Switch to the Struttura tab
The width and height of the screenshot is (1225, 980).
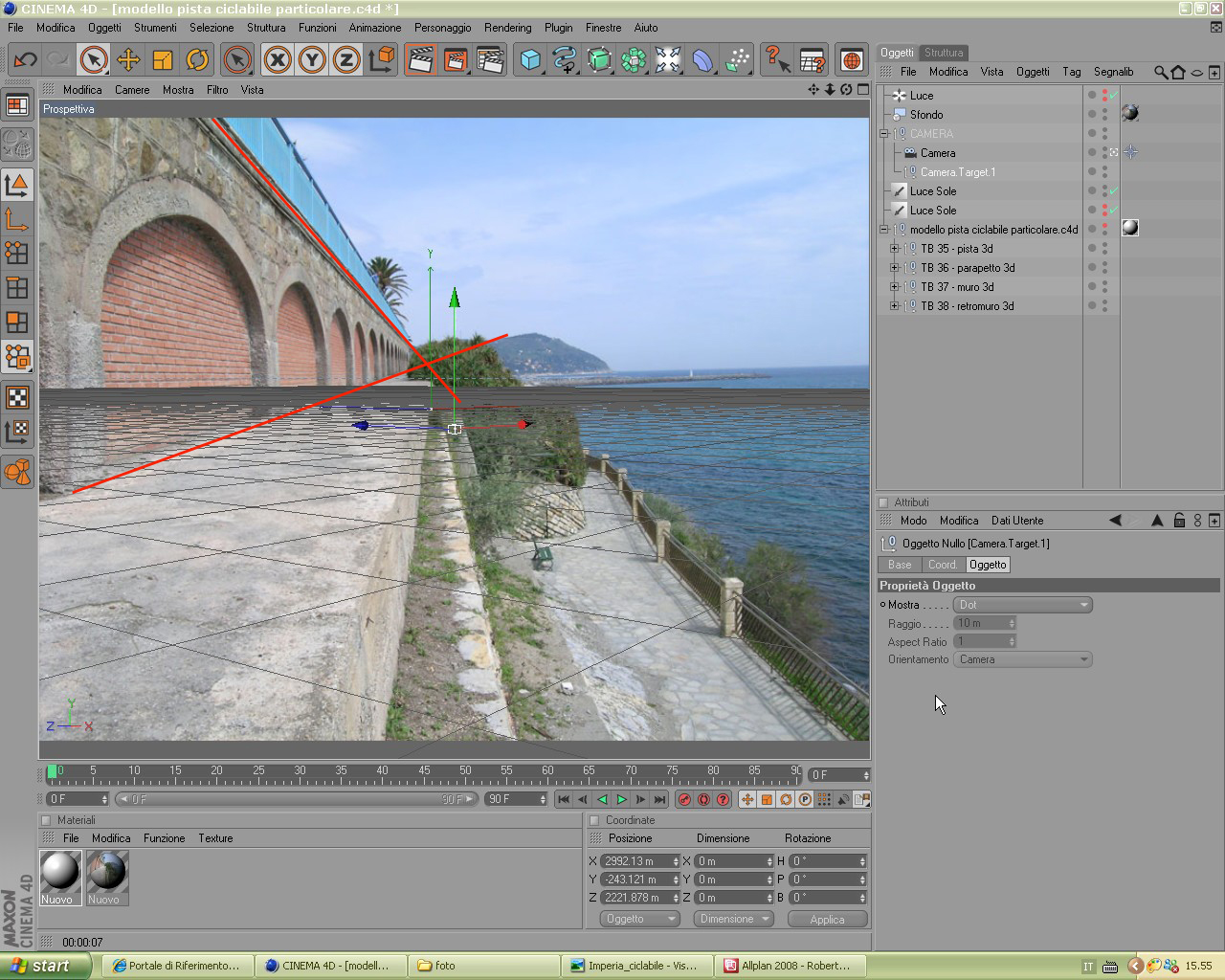[x=944, y=53]
